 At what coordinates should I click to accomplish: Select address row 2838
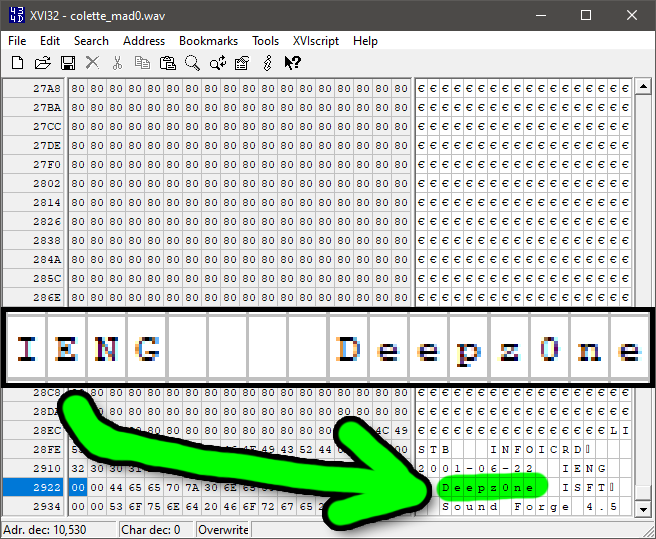point(33,240)
